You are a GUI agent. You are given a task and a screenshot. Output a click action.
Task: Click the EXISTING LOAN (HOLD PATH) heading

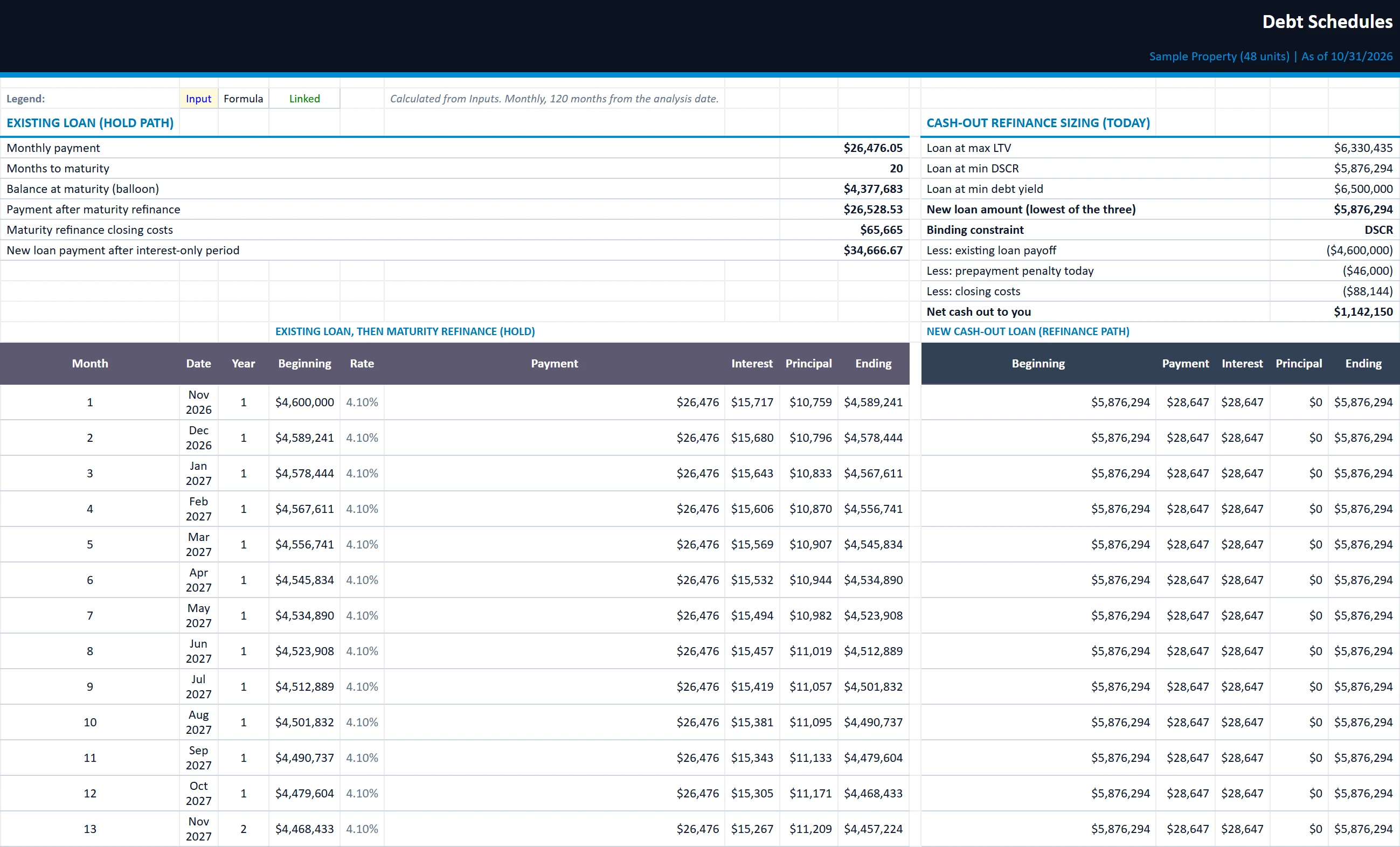coord(90,123)
